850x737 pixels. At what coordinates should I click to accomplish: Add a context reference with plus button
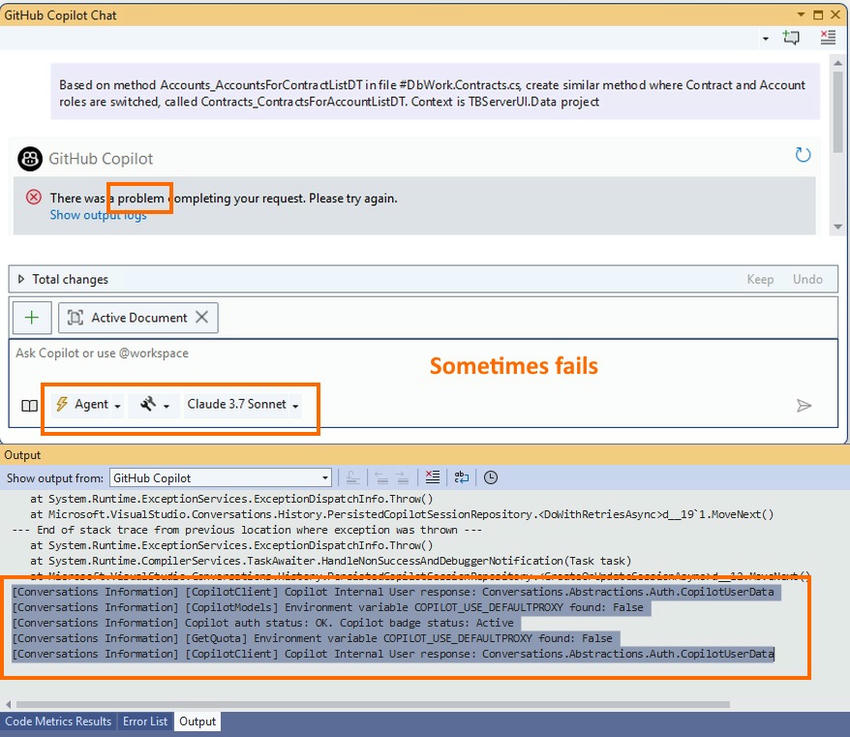(x=32, y=318)
